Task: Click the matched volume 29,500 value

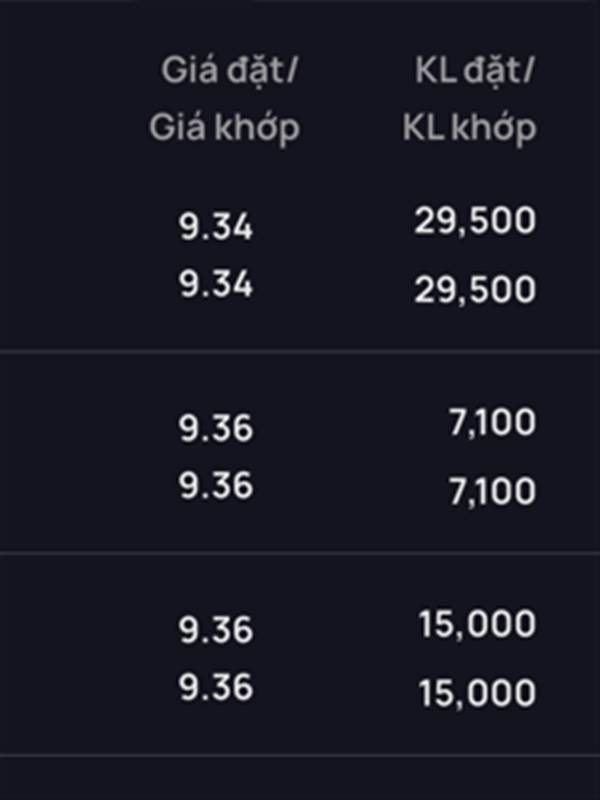Action: tap(475, 290)
